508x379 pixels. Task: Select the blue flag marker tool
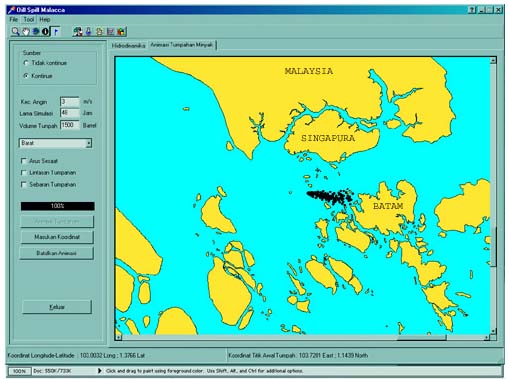coord(55,32)
